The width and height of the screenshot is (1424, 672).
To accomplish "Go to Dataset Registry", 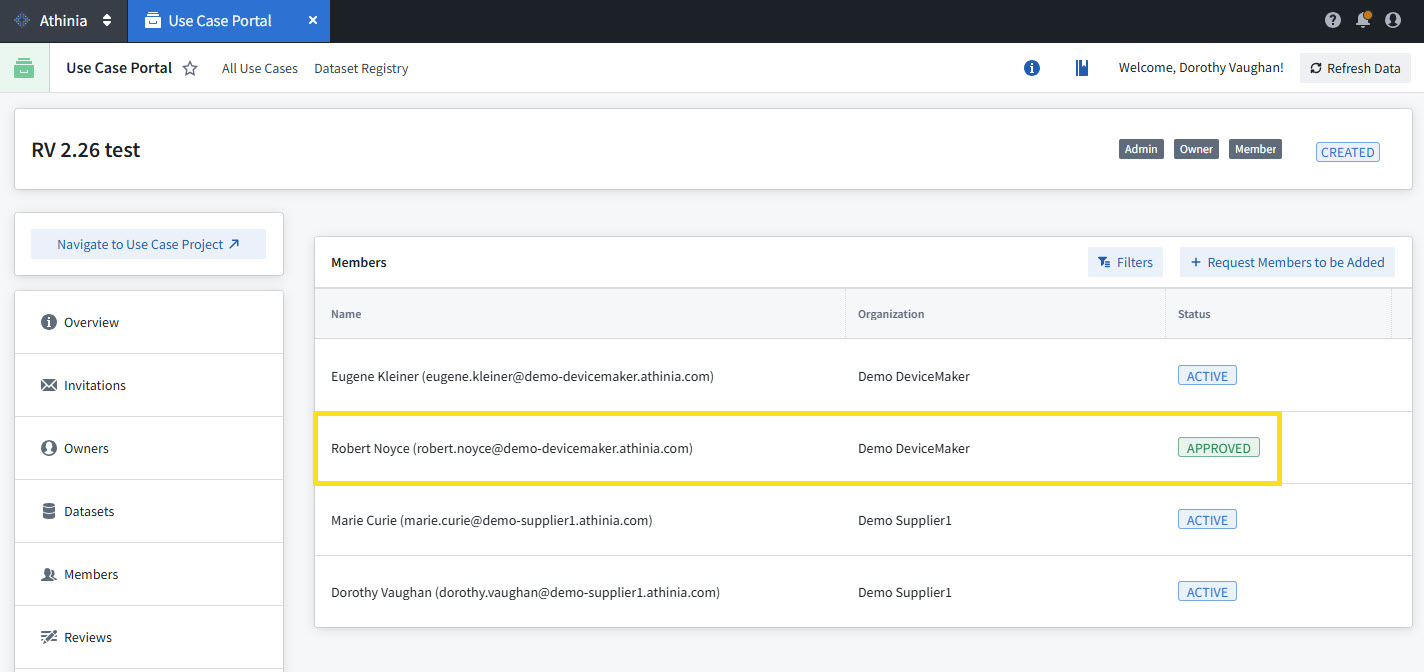I will [361, 69].
